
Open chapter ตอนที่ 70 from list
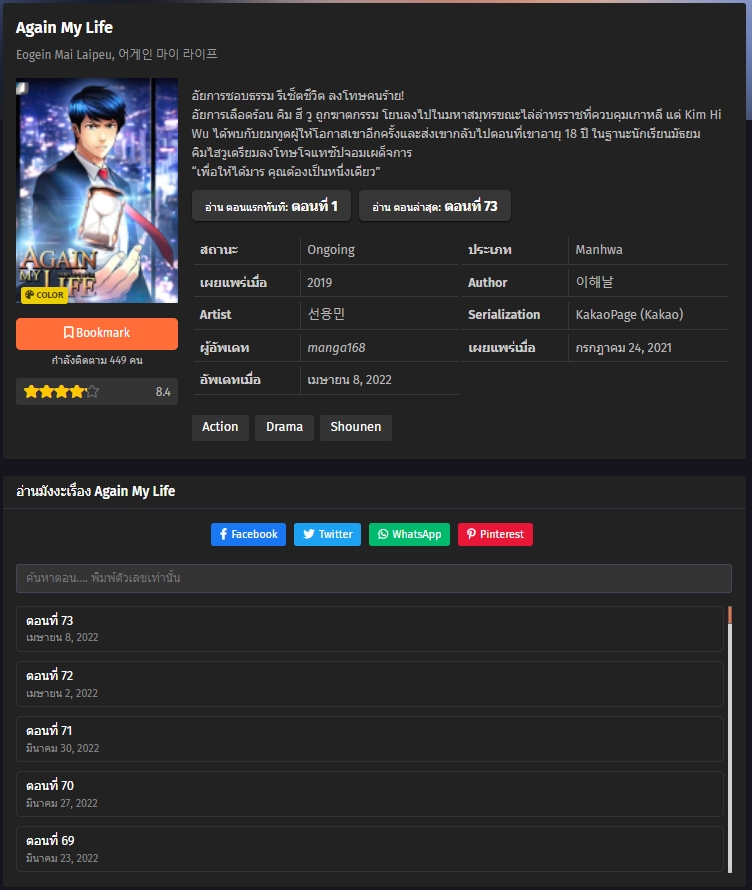(369, 794)
